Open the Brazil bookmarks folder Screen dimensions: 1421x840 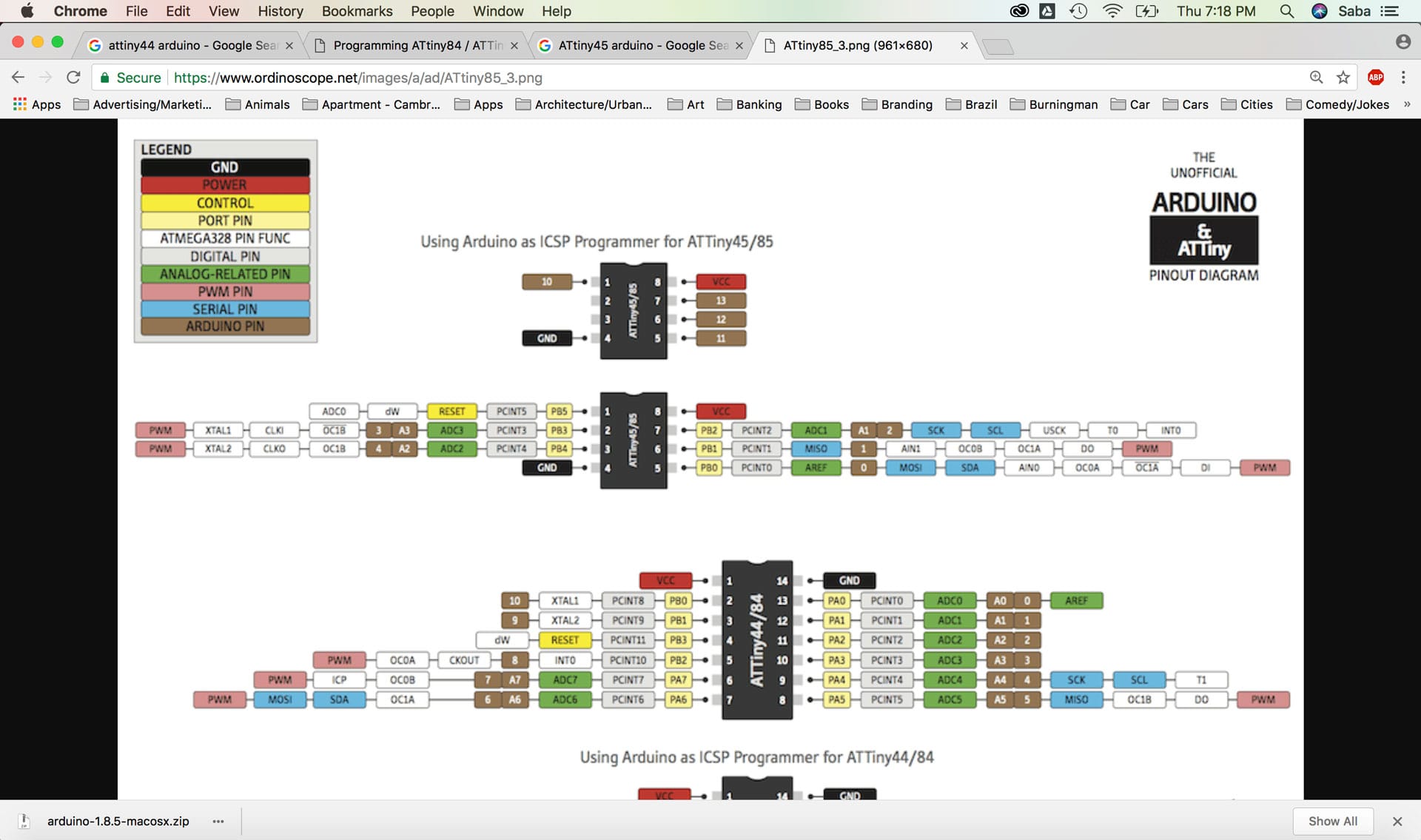(972, 104)
